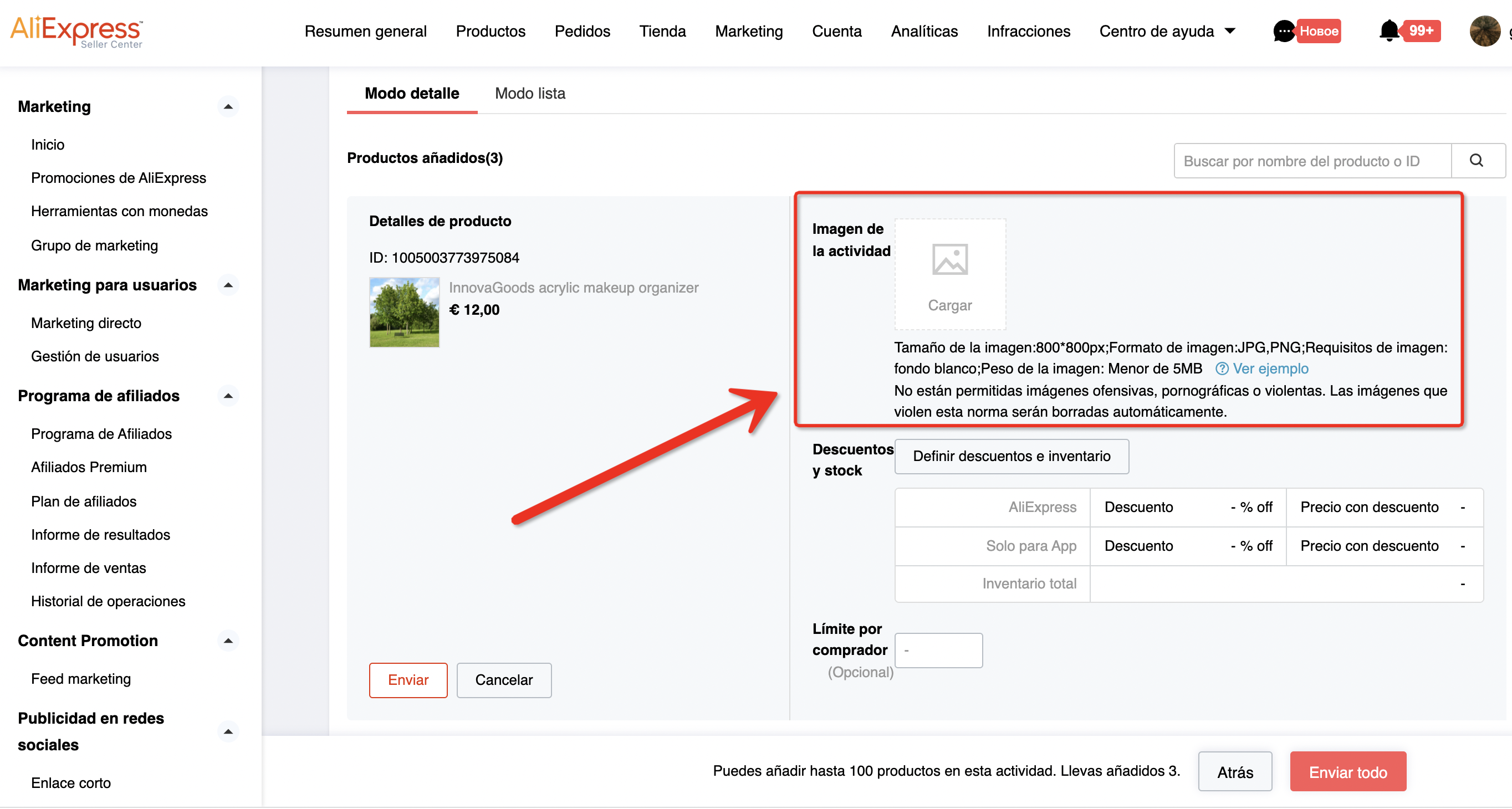The width and height of the screenshot is (1512, 809).
Task: Click the Límite por comprador field
Action: (x=938, y=650)
